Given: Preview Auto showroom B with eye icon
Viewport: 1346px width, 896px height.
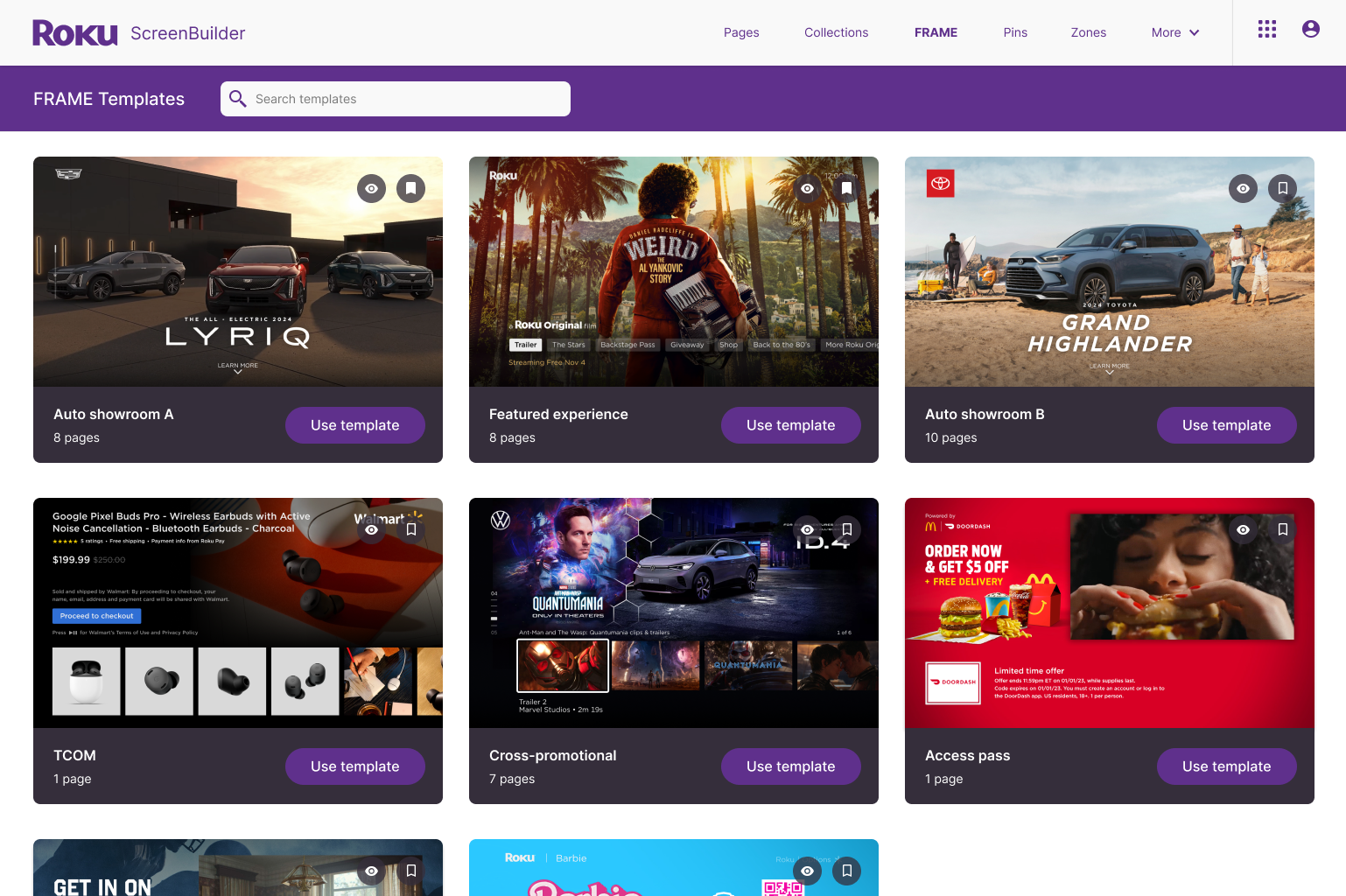Looking at the screenshot, I should coord(1244,188).
